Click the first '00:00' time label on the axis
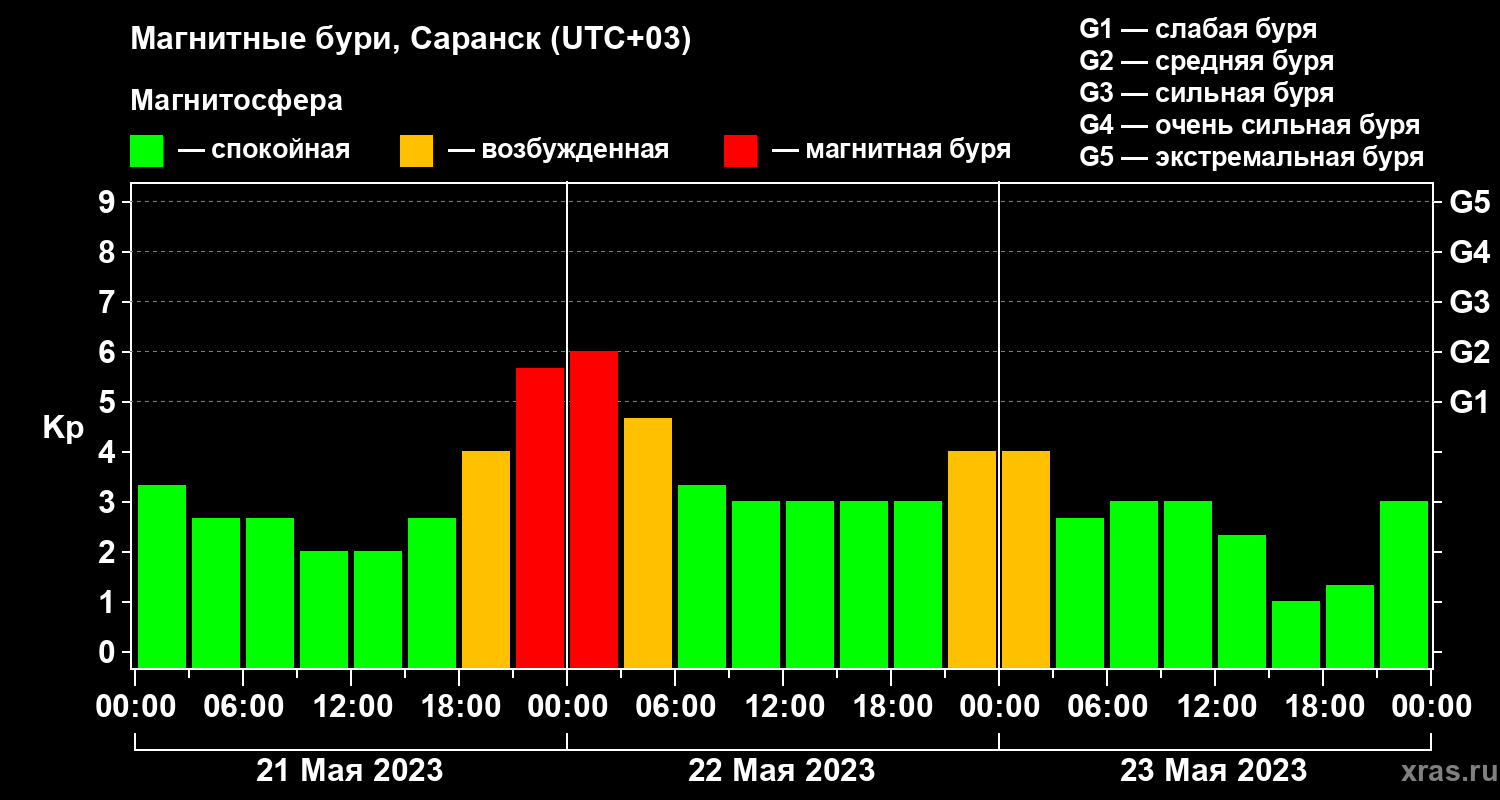This screenshot has width=1500, height=800. pos(134,706)
